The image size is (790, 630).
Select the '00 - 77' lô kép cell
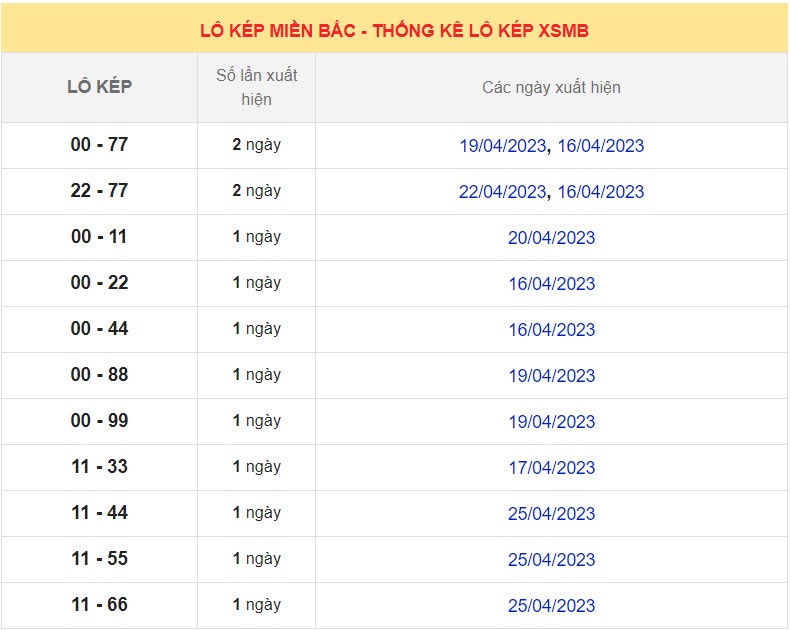point(99,145)
